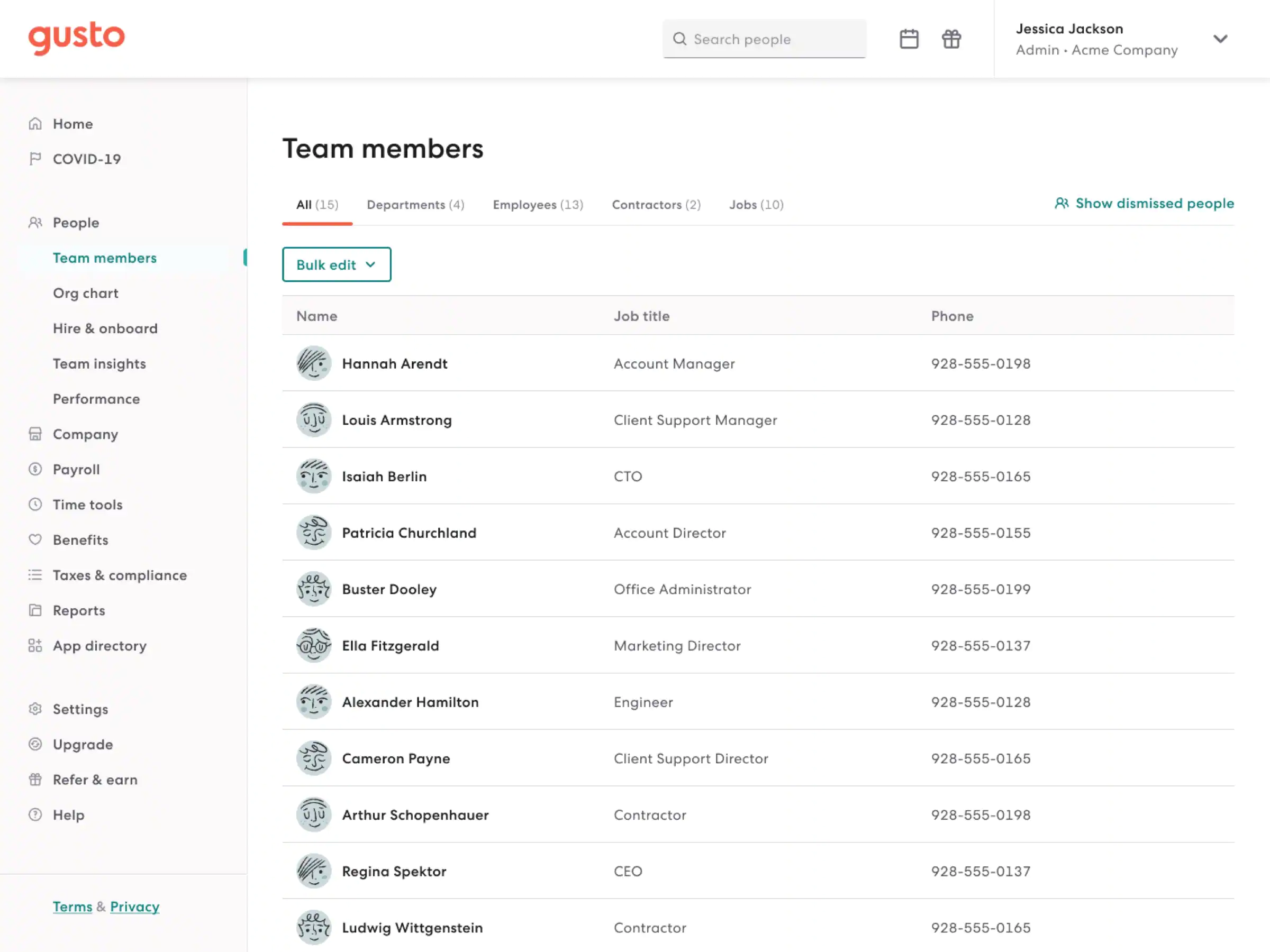Viewport: 1270px width, 952px height.
Task: Click the search magnifier icon
Action: [680, 39]
